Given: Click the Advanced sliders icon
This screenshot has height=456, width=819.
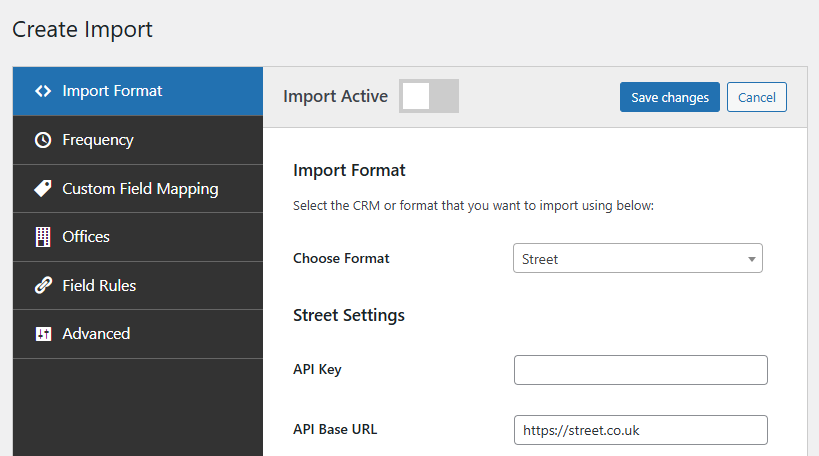Looking at the screenshot, I should click(x=42, y=334).
